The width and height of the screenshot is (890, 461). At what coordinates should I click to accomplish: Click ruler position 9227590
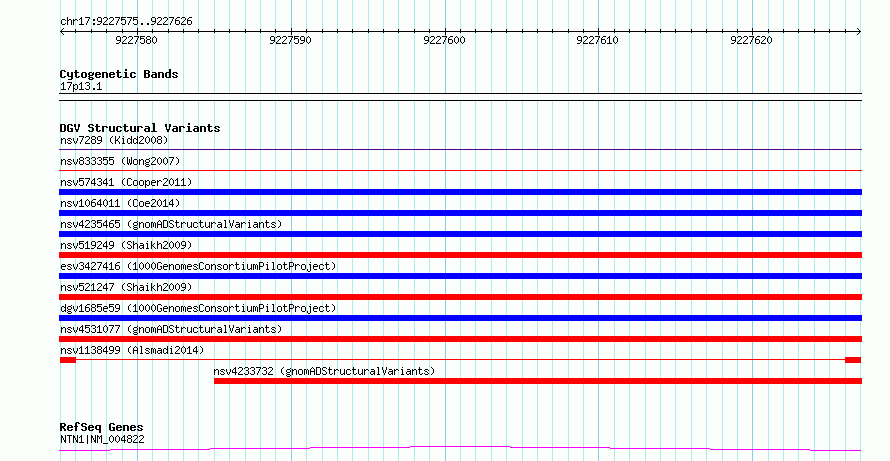click(x=290, y=40)
